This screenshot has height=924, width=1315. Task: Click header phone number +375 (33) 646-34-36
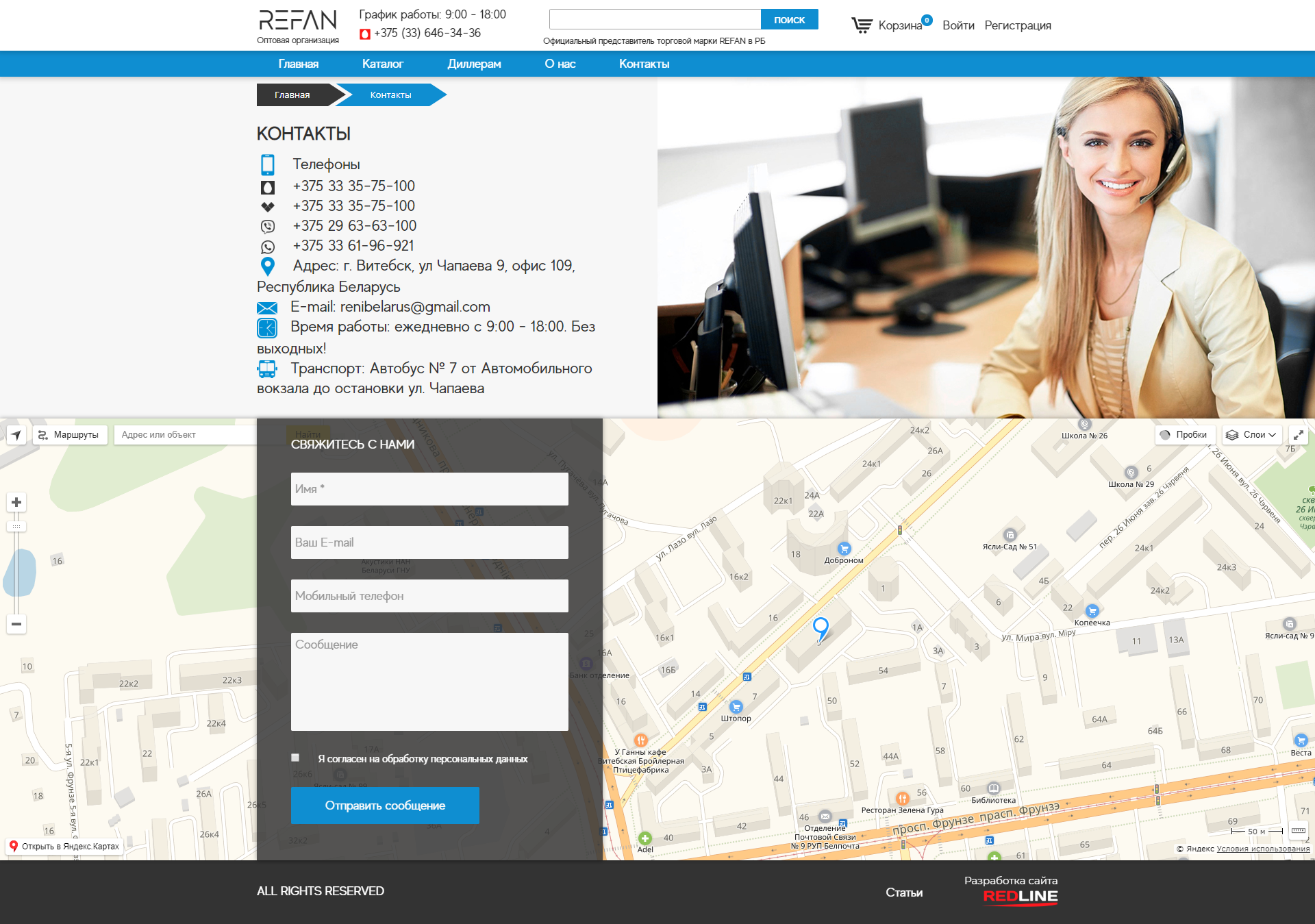coord(427,33)
